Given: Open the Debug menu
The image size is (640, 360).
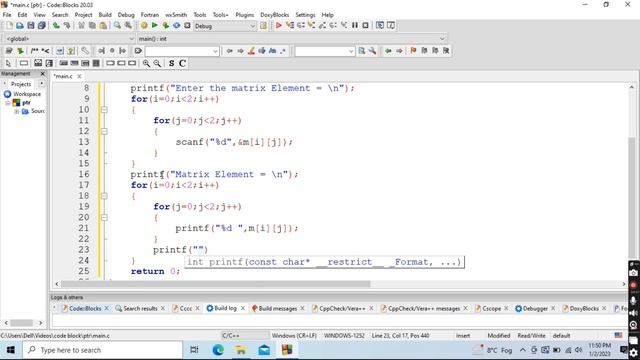Looking at the screenshot, I should tap(126, 15).
